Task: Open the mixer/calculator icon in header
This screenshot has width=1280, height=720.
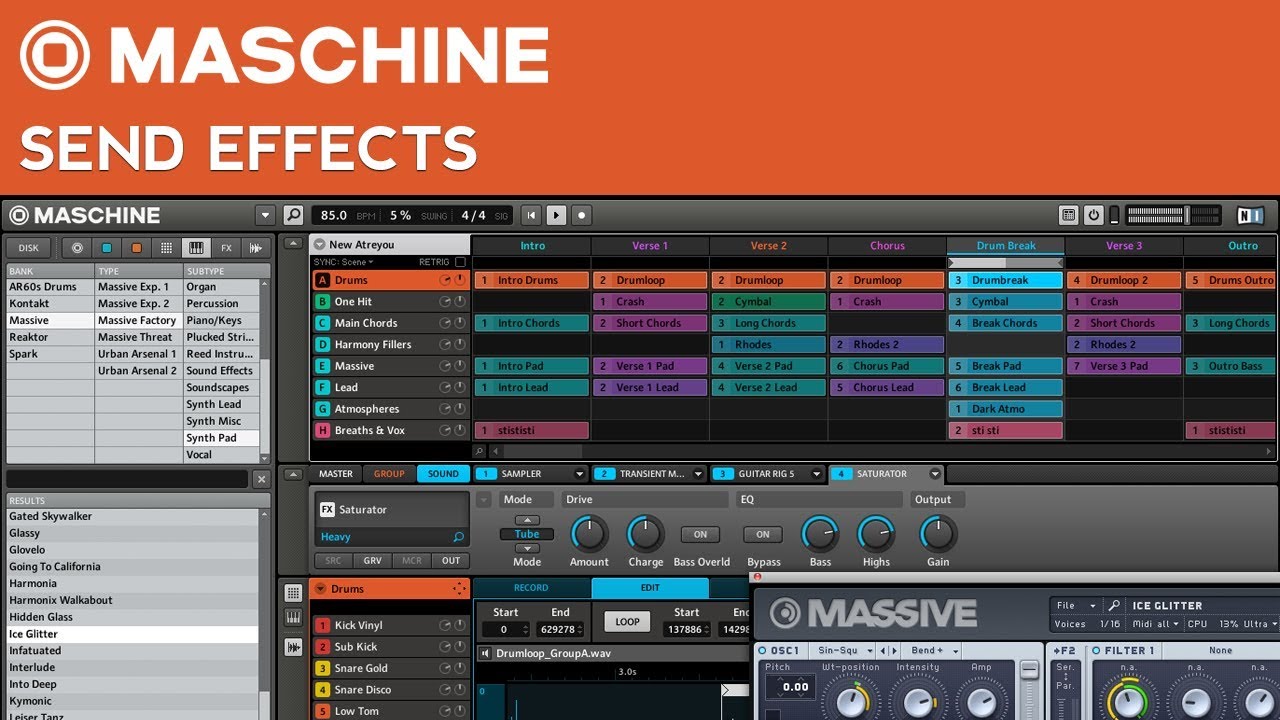Action: [1069, 215]
